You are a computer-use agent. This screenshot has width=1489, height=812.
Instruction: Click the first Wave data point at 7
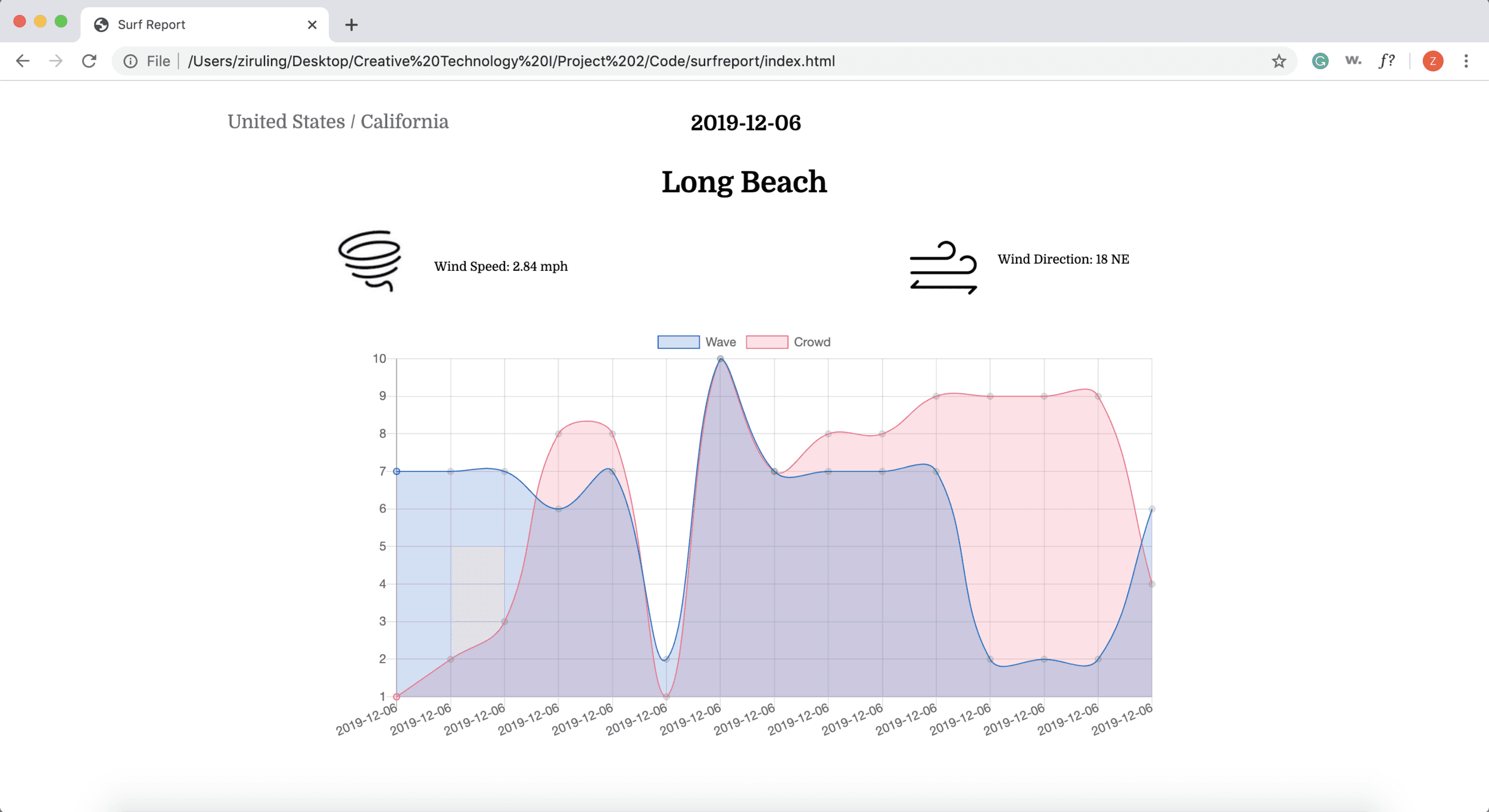pyautogui.click(x=397, y=471)
